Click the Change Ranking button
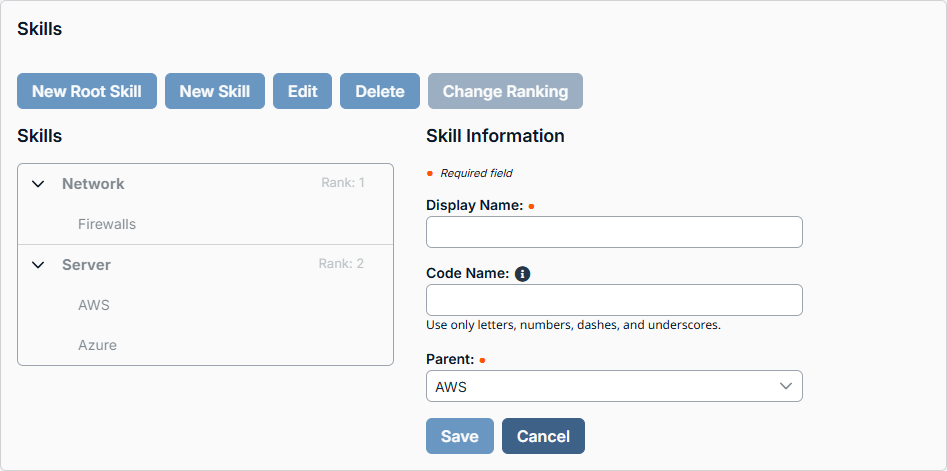 click(x=505, y=91)
